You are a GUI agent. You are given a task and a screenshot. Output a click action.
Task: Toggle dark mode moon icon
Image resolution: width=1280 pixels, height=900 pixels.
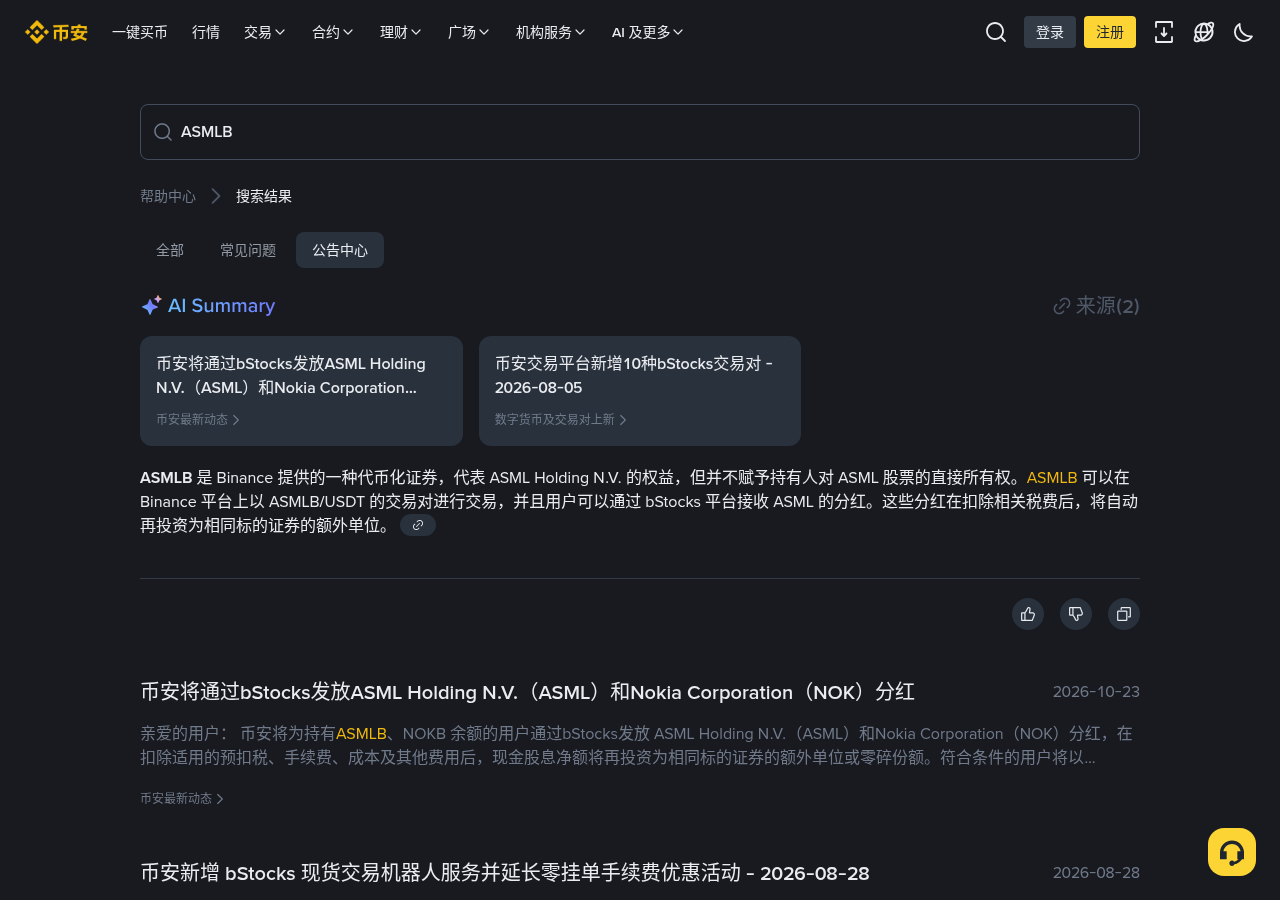click(x=1244, y=32)
